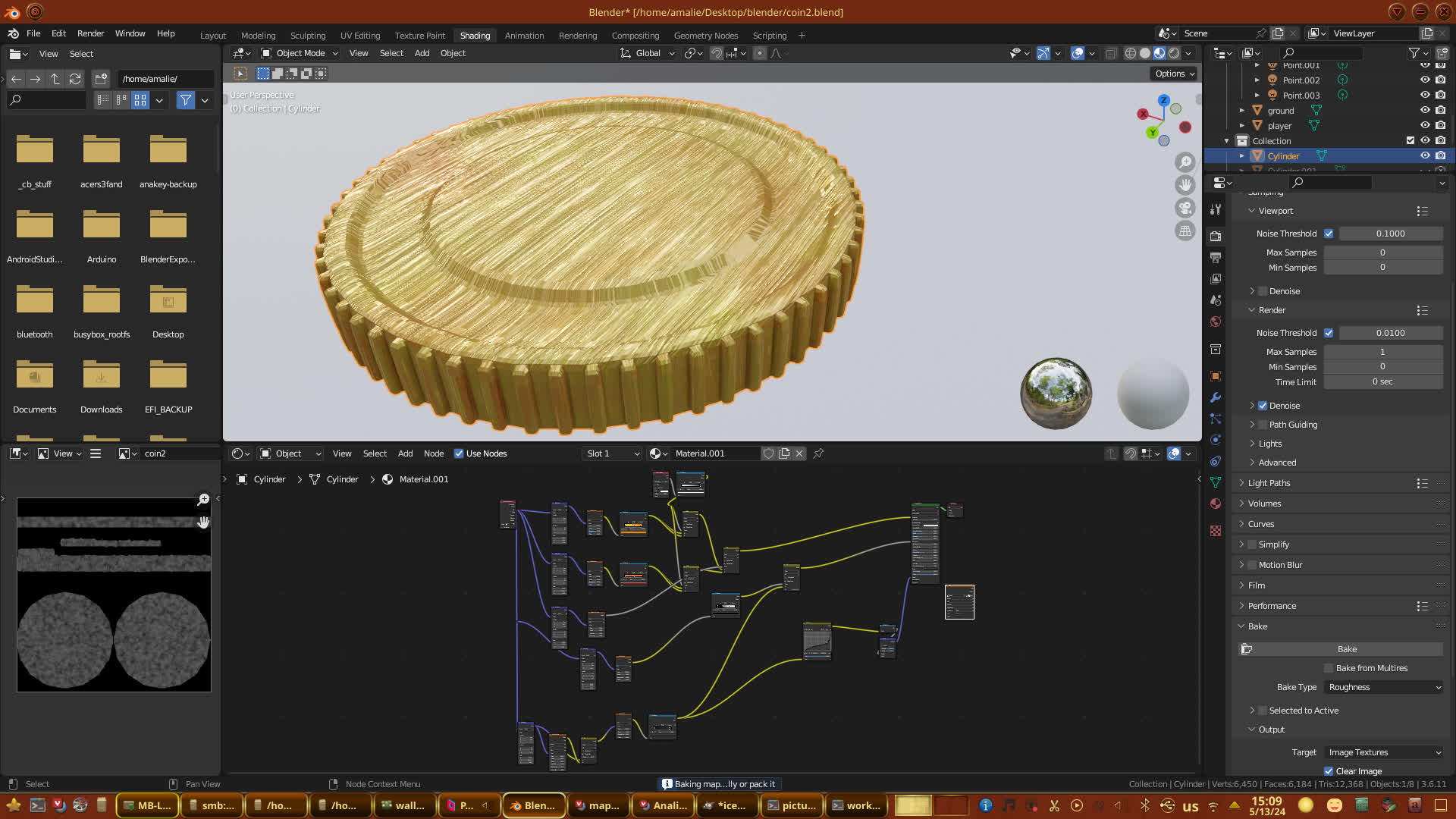This screenshot has height=819, width=1456.
Task: Switch viewport to rendered shading mode
Action: click(1174, 53)
